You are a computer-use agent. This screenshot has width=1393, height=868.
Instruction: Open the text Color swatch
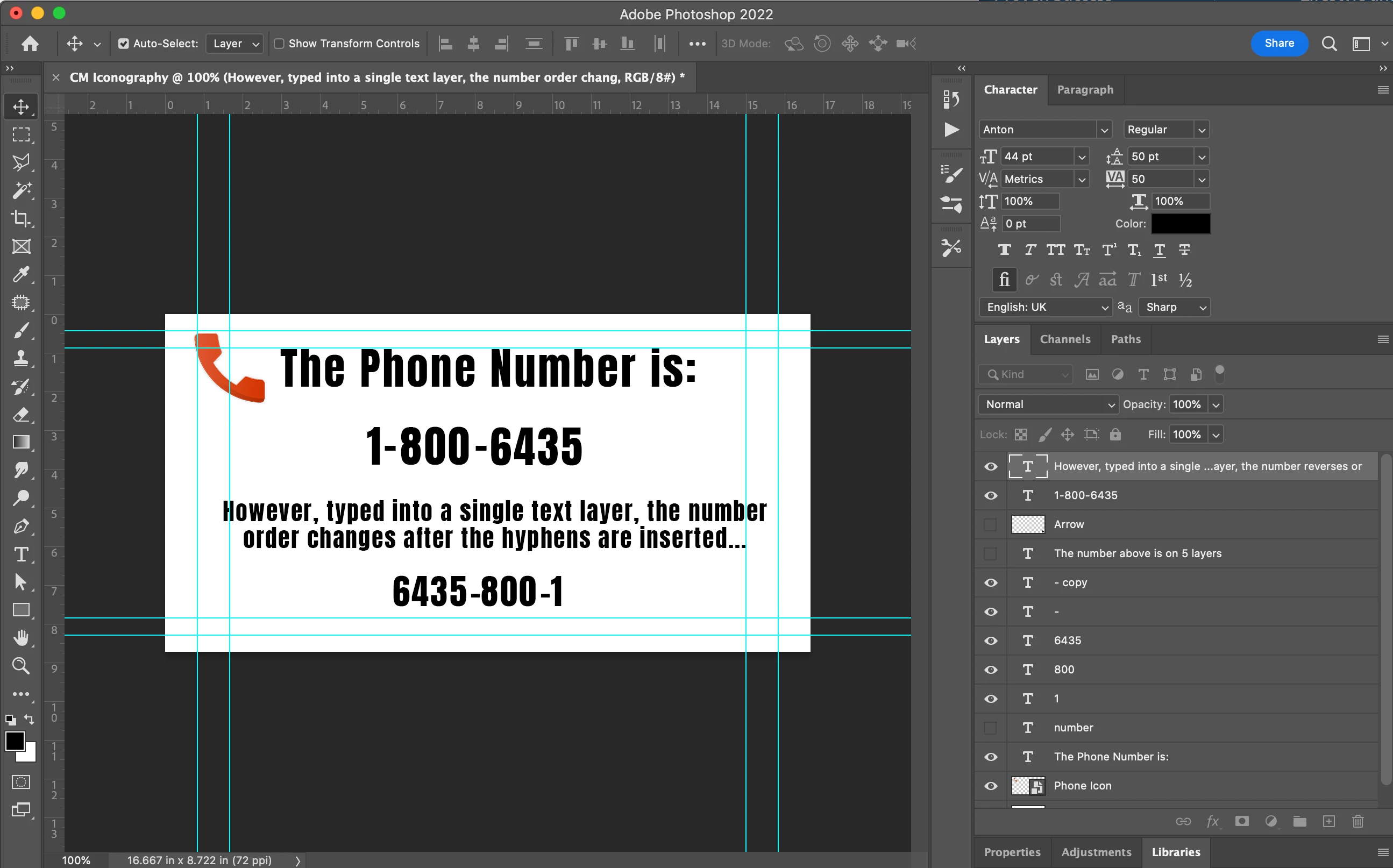[1181, 224]
